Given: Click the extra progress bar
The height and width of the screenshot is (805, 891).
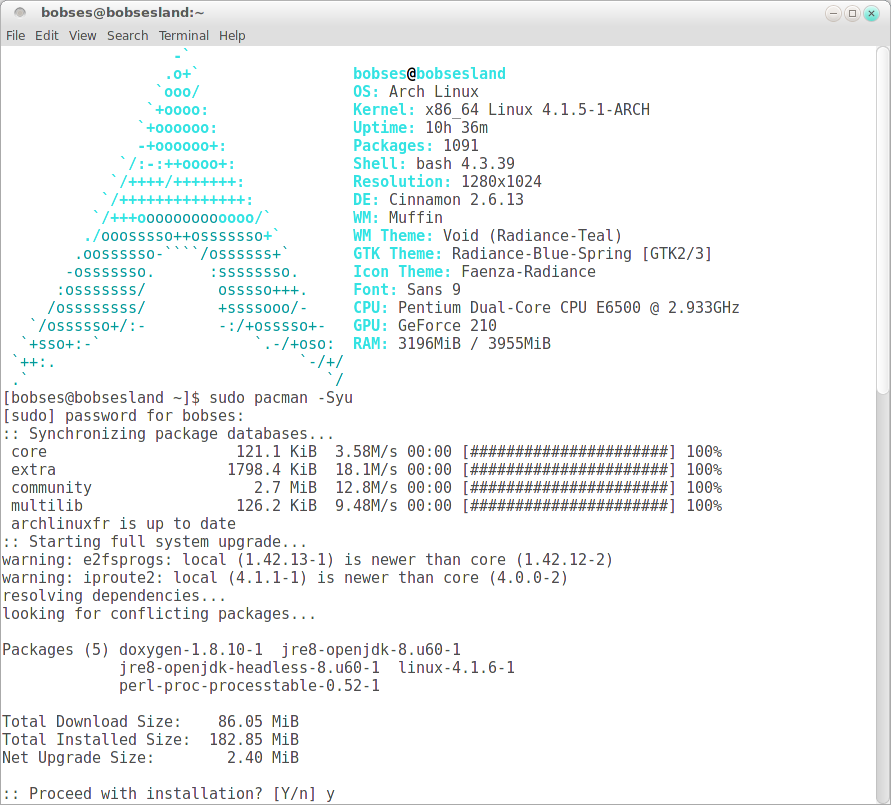Looking at the screenshot, I should pos(569,470).
